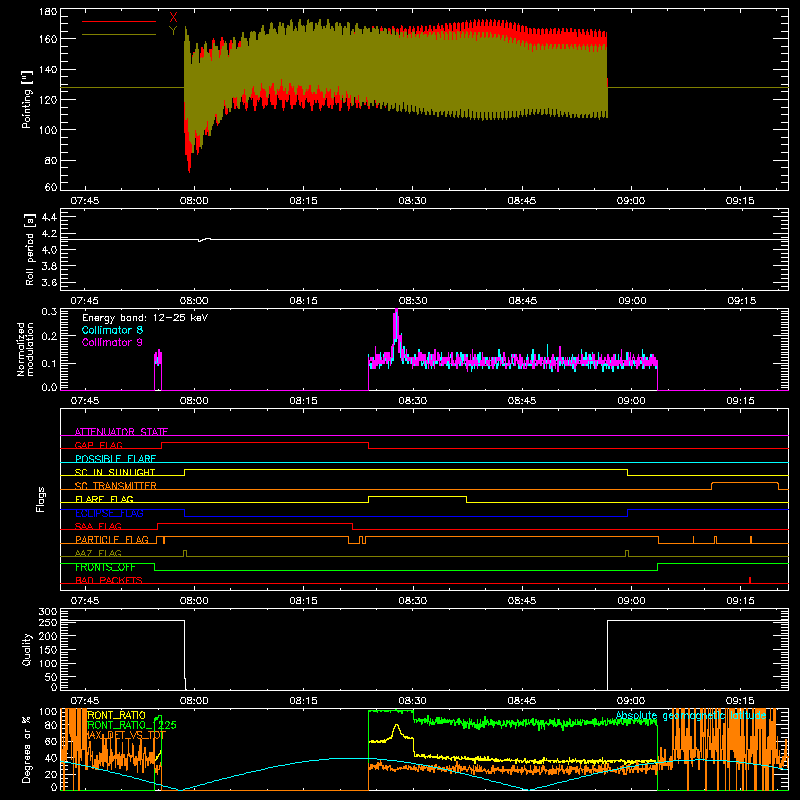The height and width of the screenshot is (800, 800).
Task: Click the 07:45 tick label under quality plot
Action: (85, 701)
